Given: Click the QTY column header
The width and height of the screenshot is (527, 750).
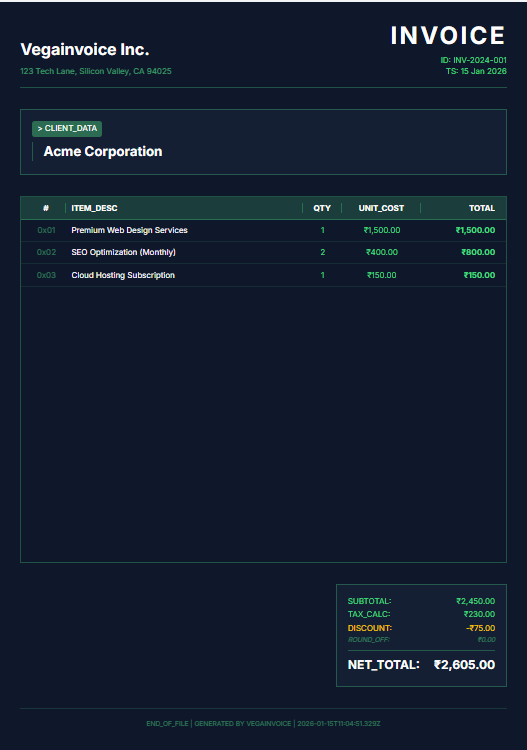Looking at the screenshot, I should tap(322, 208).
